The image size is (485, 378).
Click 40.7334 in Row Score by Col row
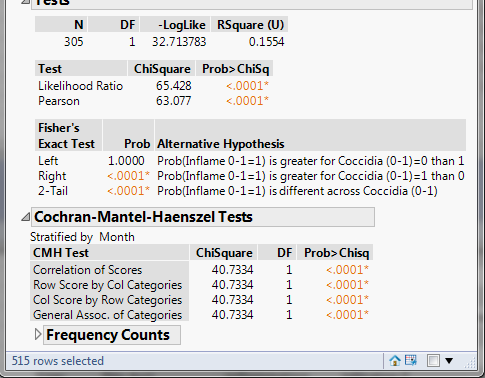pyautogui.click(x=232, y=285)
